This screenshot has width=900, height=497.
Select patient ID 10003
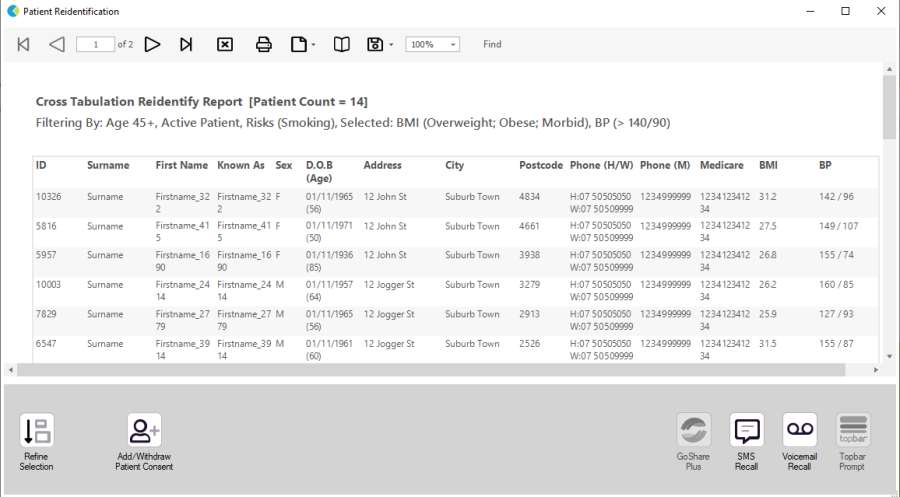[x=48, y=285]
